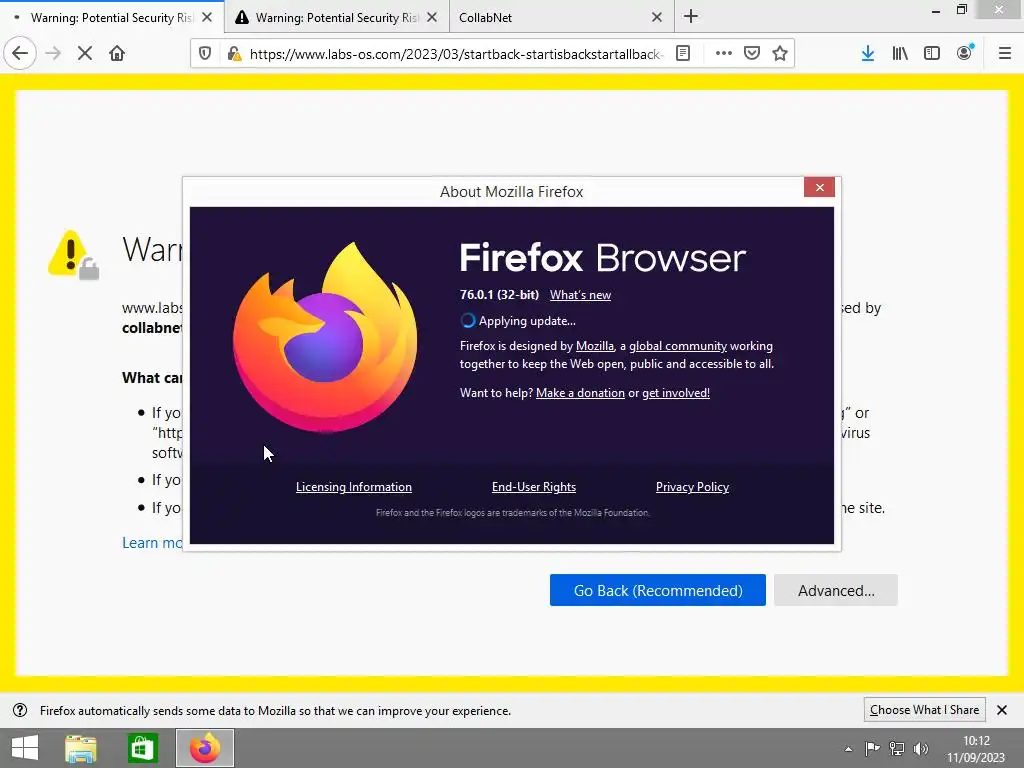Open the taskbar clock and date
The width and height of the screenshot is (1024, 768).
[x=976, y=749]
